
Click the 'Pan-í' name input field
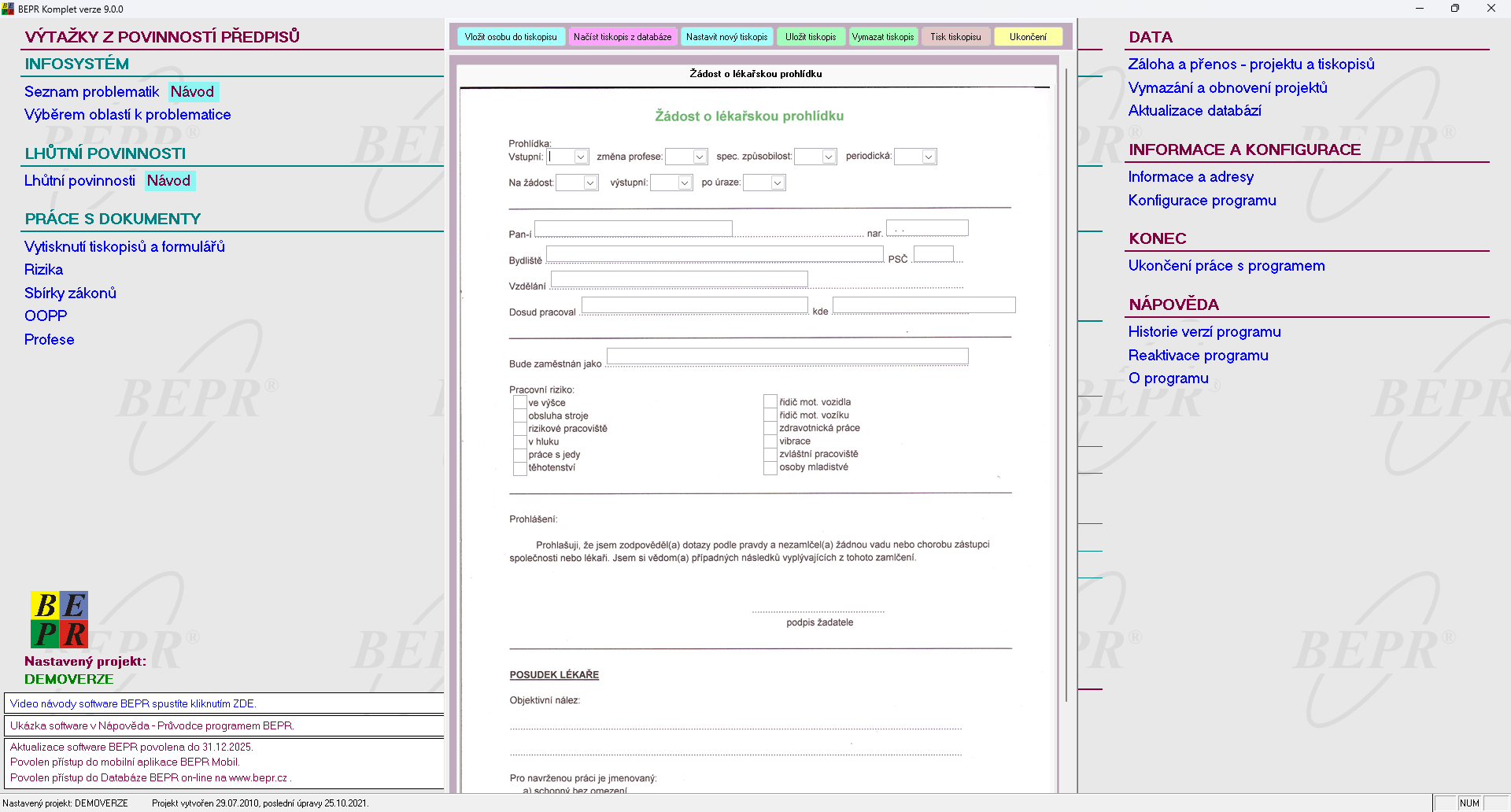[634, 229]
